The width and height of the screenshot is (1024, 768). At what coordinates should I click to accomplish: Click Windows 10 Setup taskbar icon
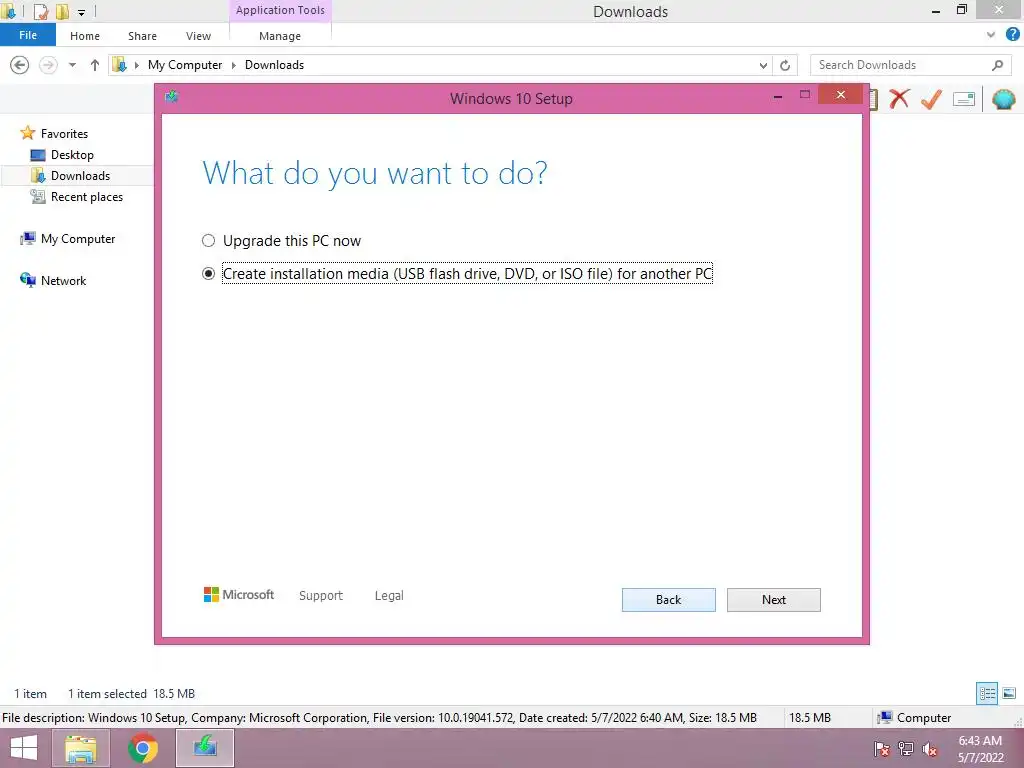205,748
